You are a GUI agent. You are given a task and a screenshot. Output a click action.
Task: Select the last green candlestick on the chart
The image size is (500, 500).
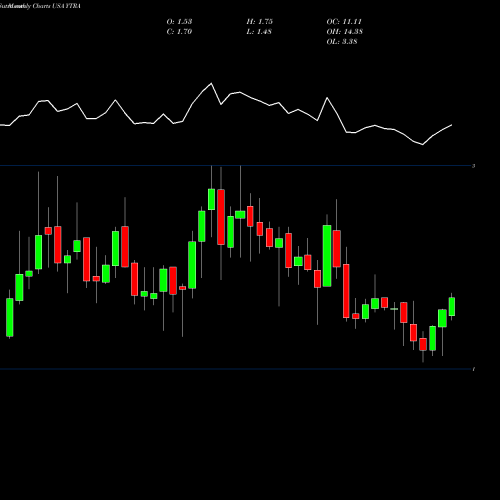[x=452, y=307]
